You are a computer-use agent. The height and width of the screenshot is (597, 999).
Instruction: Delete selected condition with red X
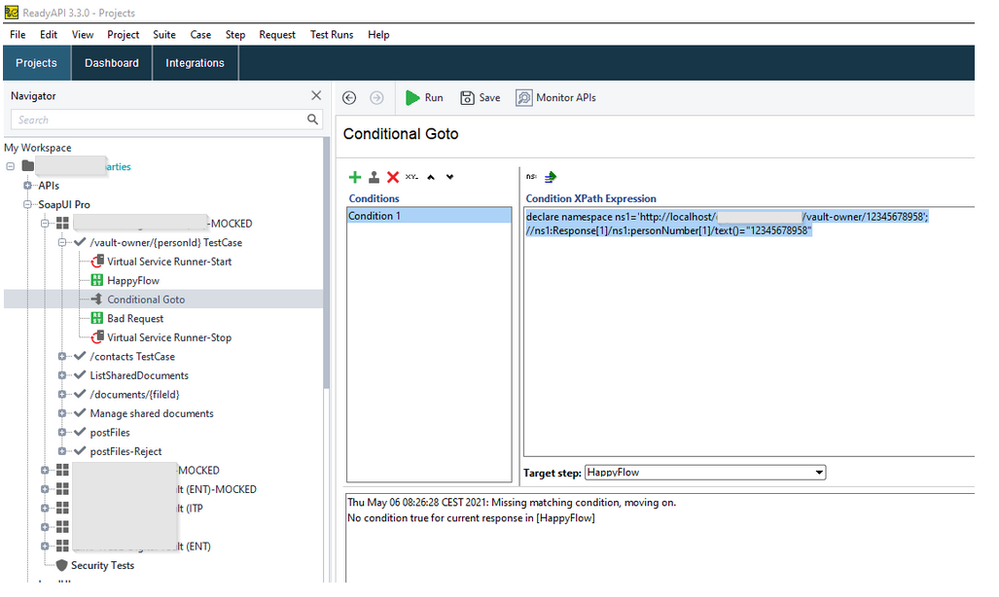(x=393, y=177)
